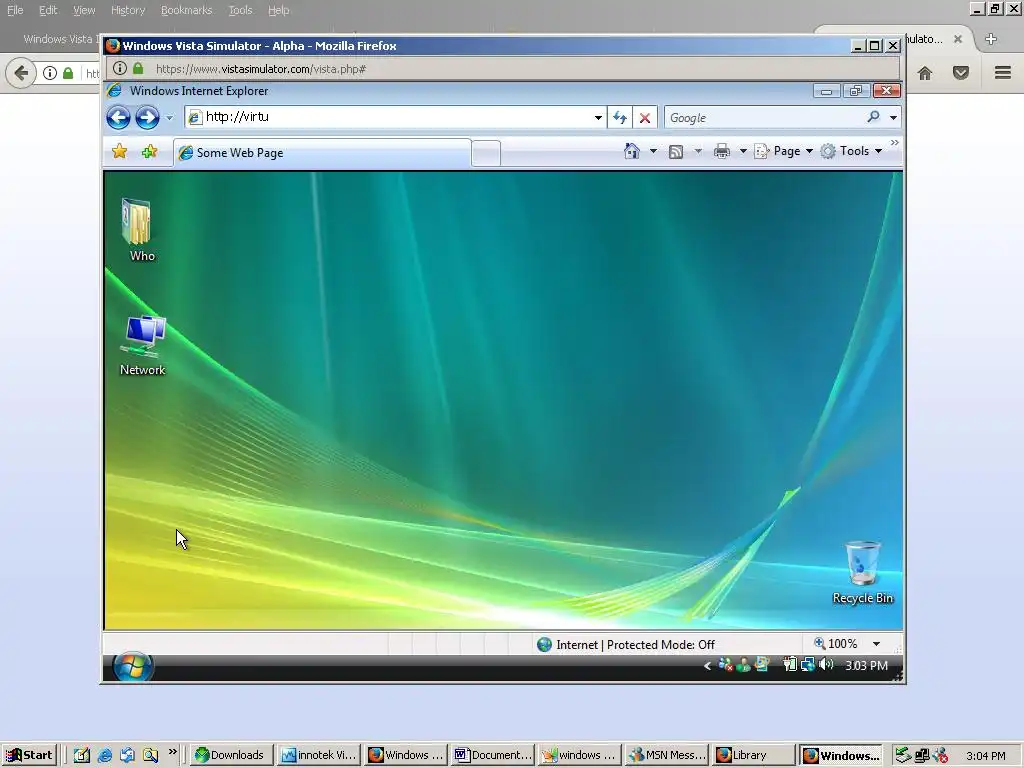
Task: Open Favorites Center star icon
Action: click(120, 152)
